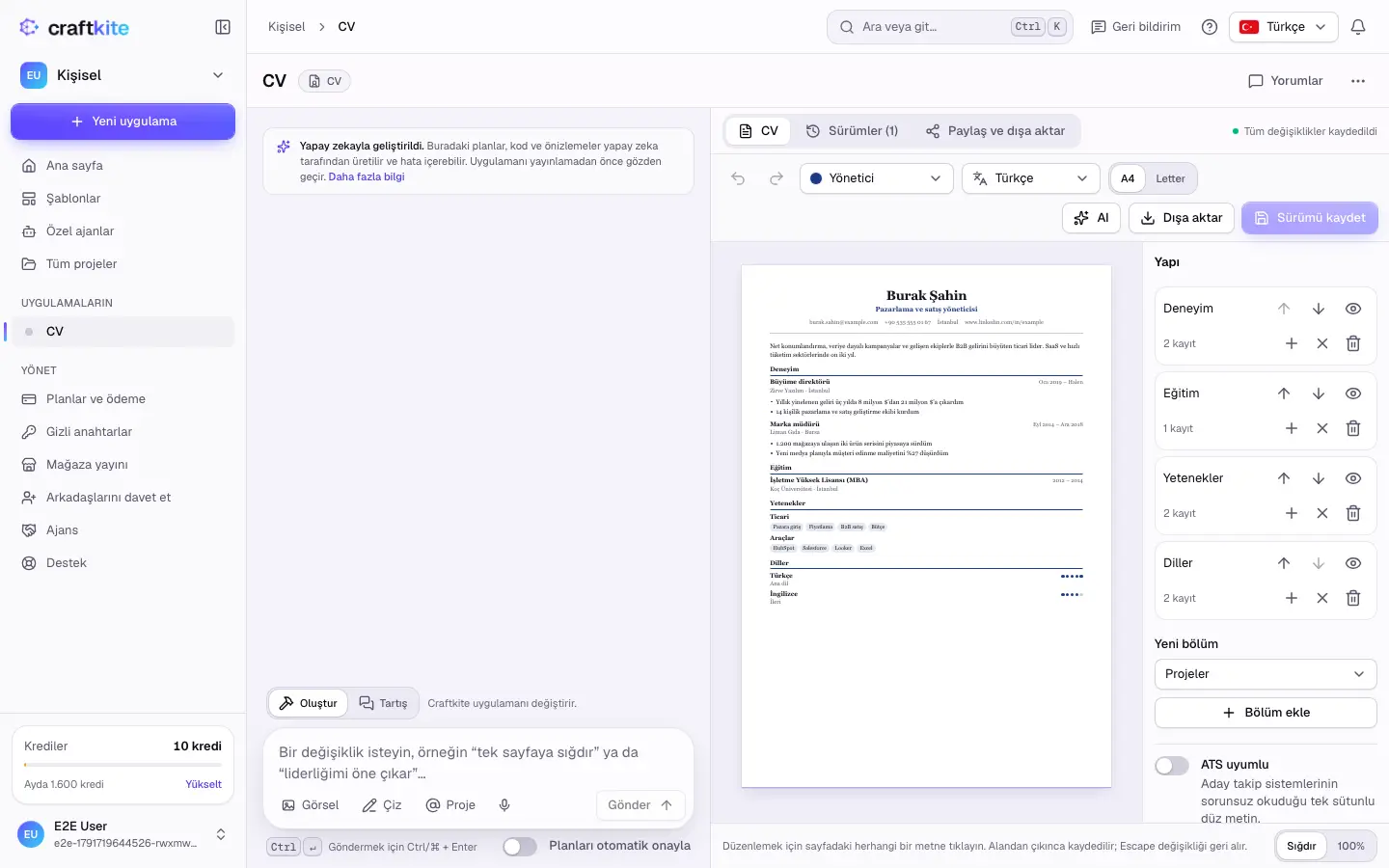Toggle visibility of the Eğitim section
This screenshot has width=1389, height=868.
[x=1353, y=393]
